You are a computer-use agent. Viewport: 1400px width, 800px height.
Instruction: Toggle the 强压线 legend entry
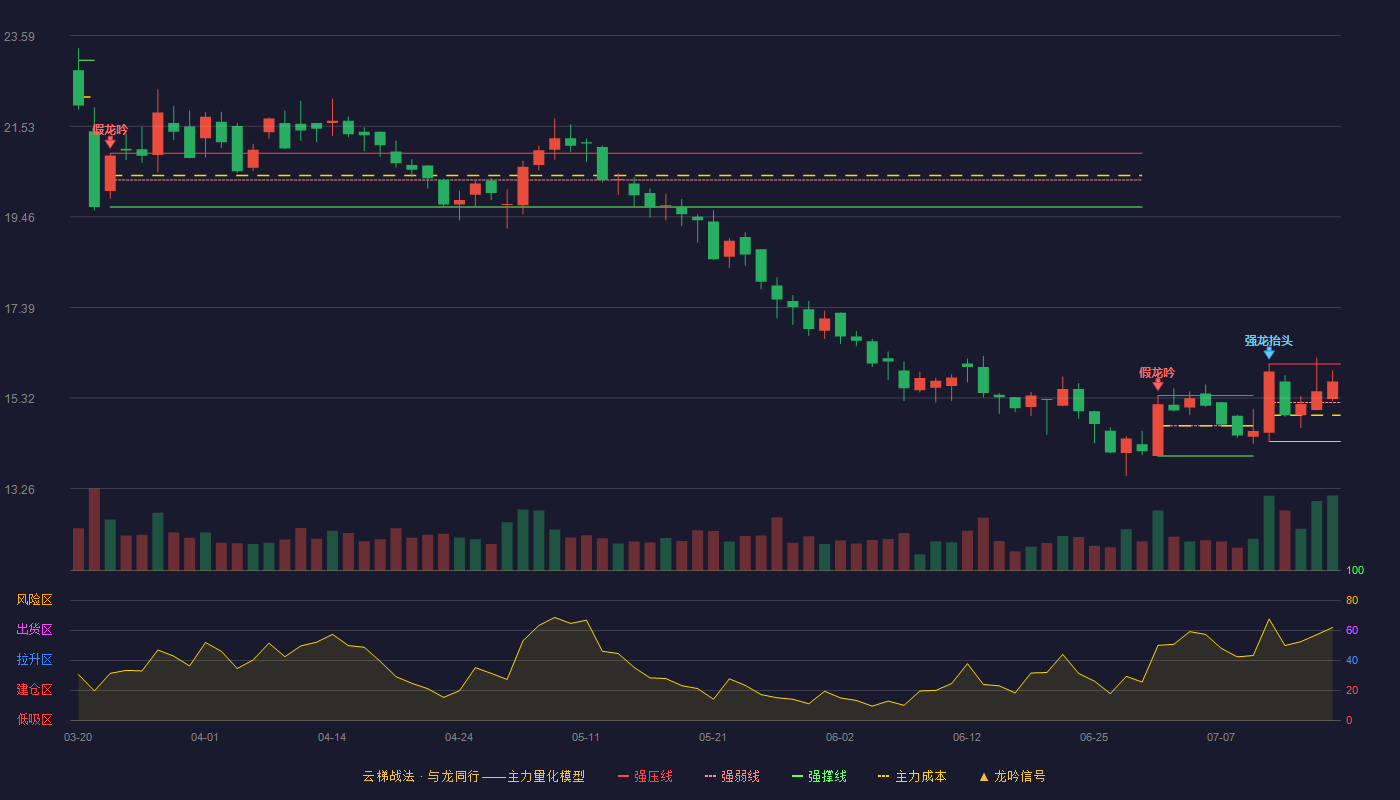(x=645, y=776)
